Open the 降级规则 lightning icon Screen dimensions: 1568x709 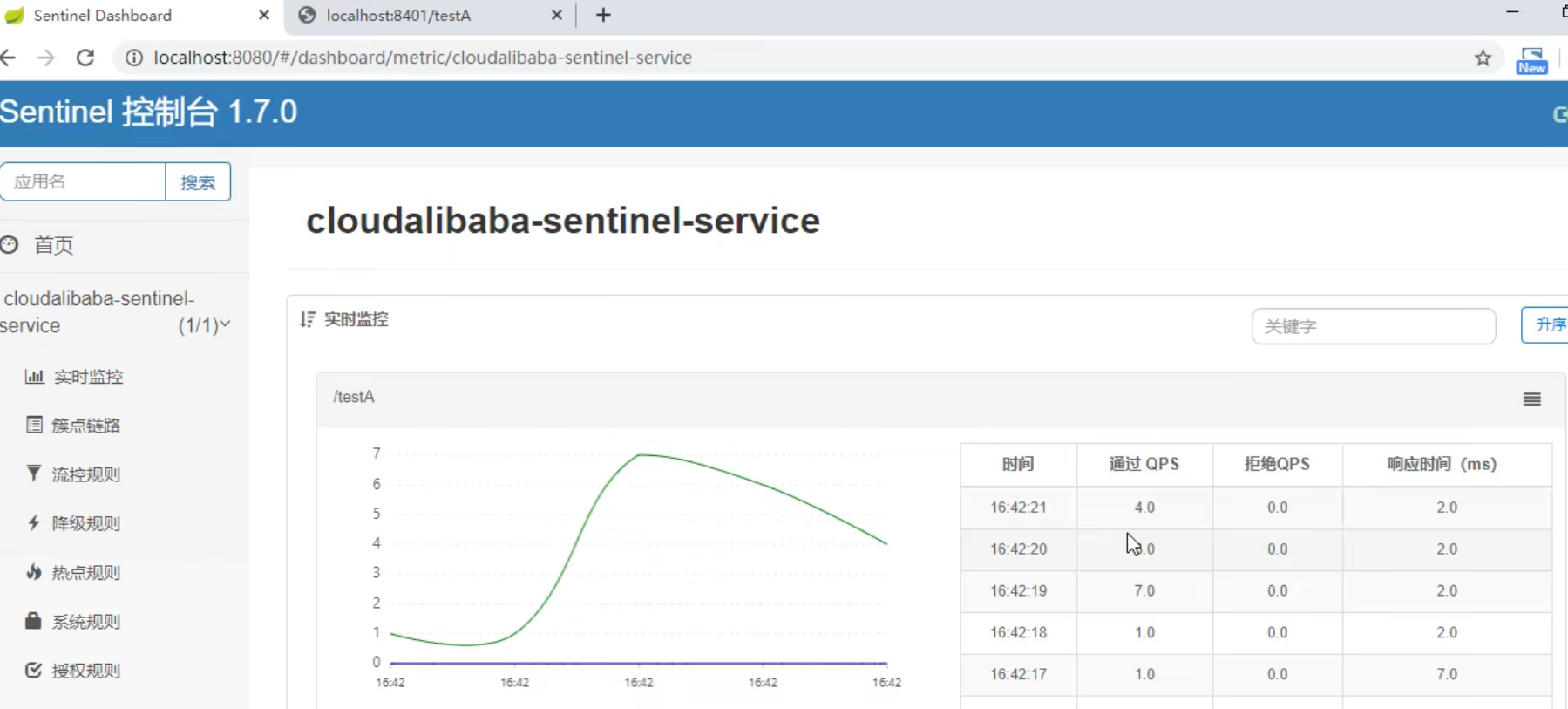(x=33, y=522)
